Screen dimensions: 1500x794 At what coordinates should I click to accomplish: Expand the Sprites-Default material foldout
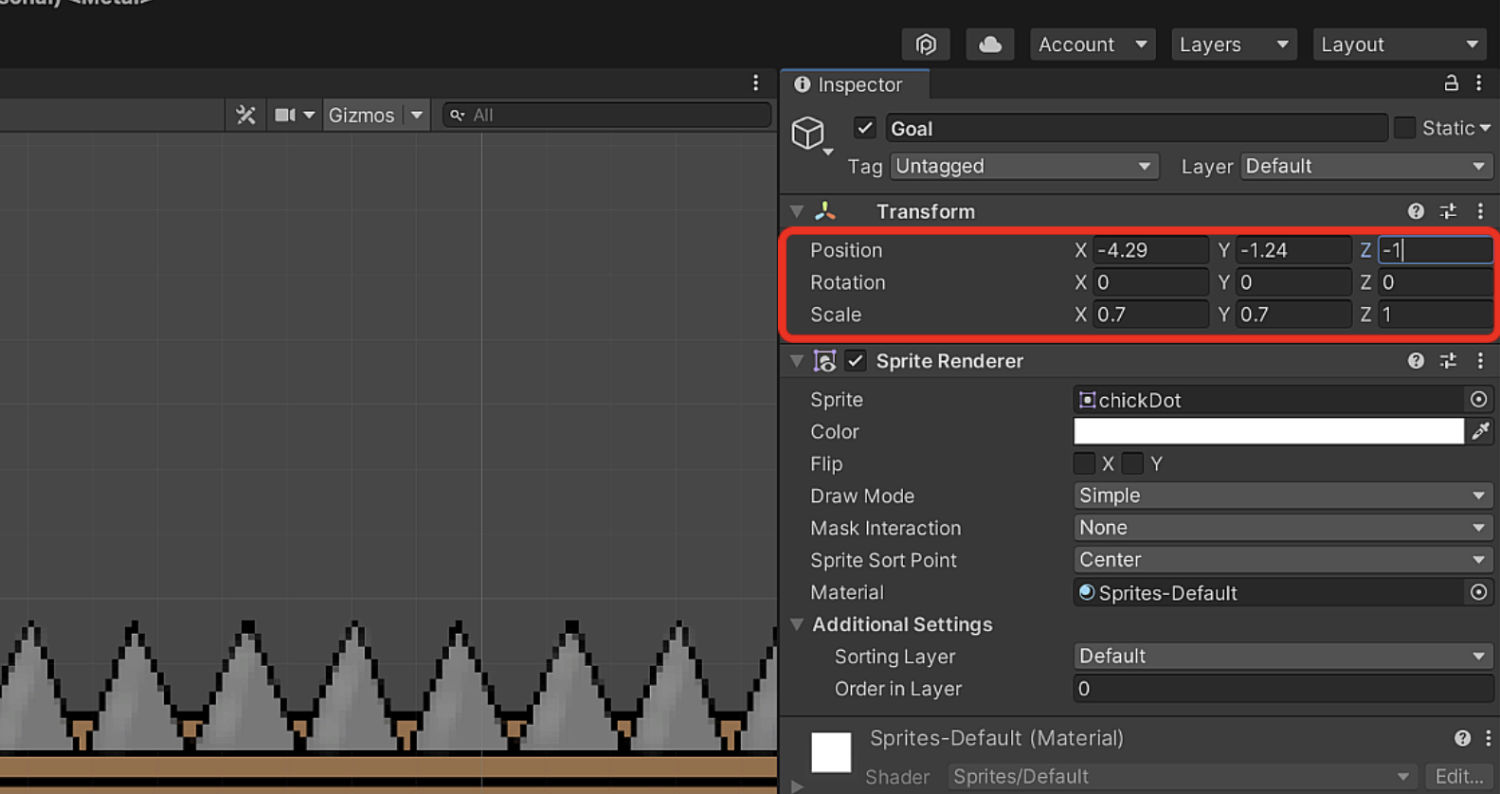pyautogui.click(x=797, y=786)
